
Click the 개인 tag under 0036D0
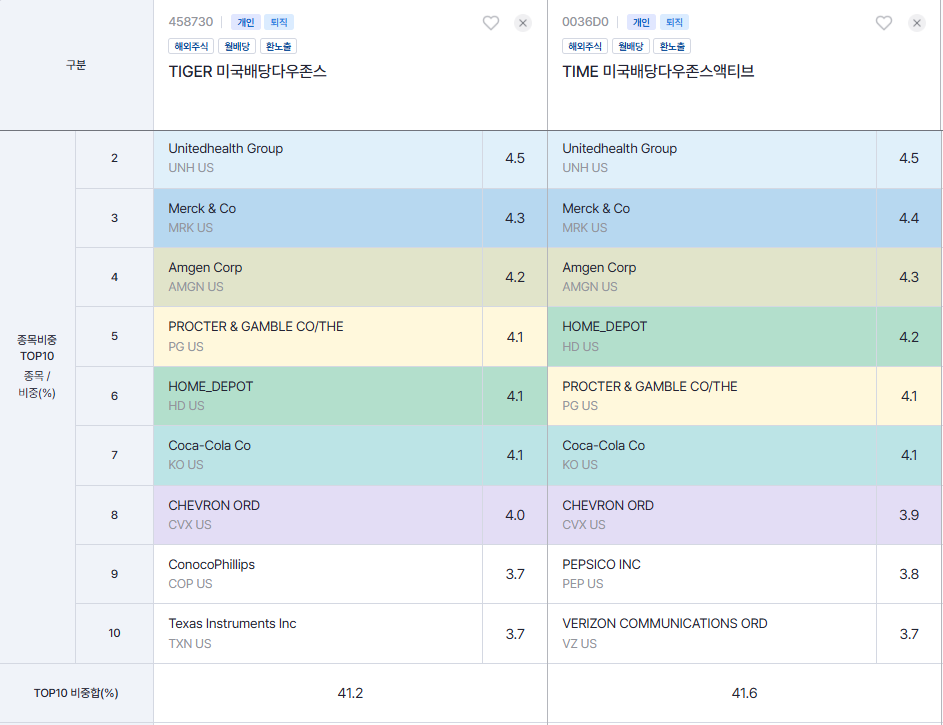(x=641, y=22)
